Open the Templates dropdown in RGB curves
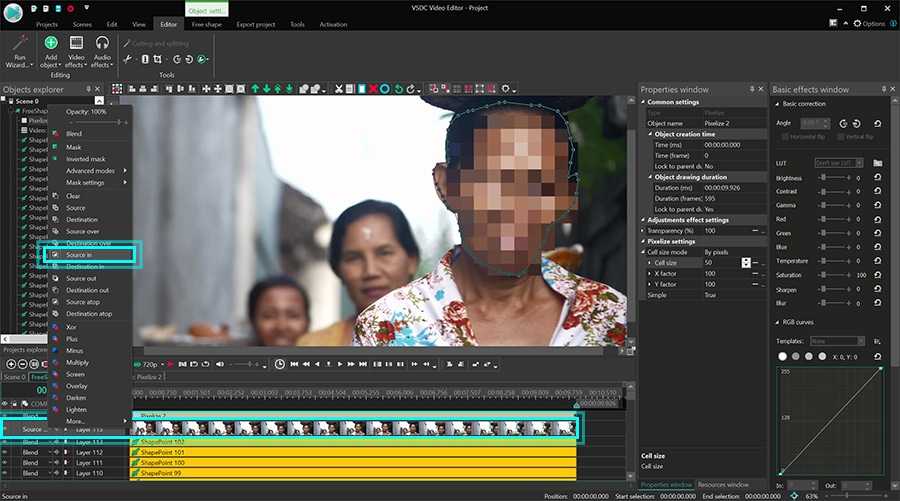The width and height of the screenshot is (900, 501). coord(839,341)
